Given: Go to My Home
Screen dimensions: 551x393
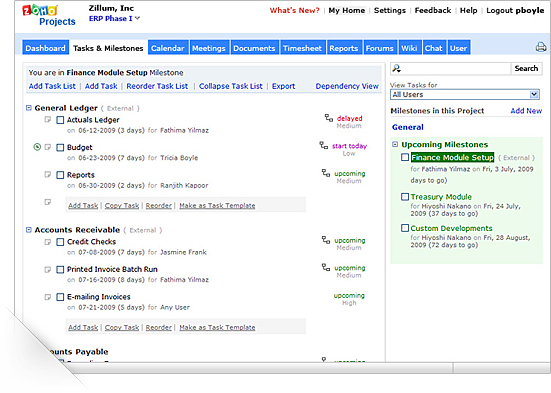Looking at the screenshot, I should [346, 11].
